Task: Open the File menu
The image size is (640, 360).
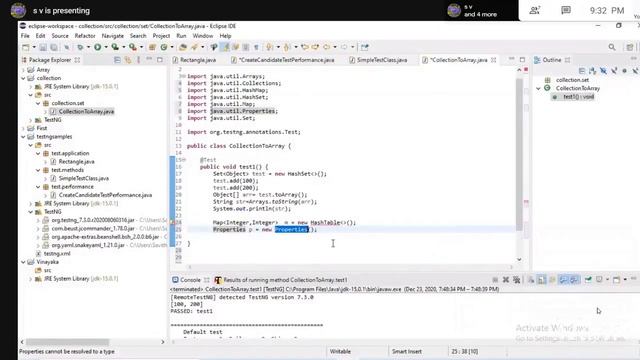Action: click(x=25, y=36)
